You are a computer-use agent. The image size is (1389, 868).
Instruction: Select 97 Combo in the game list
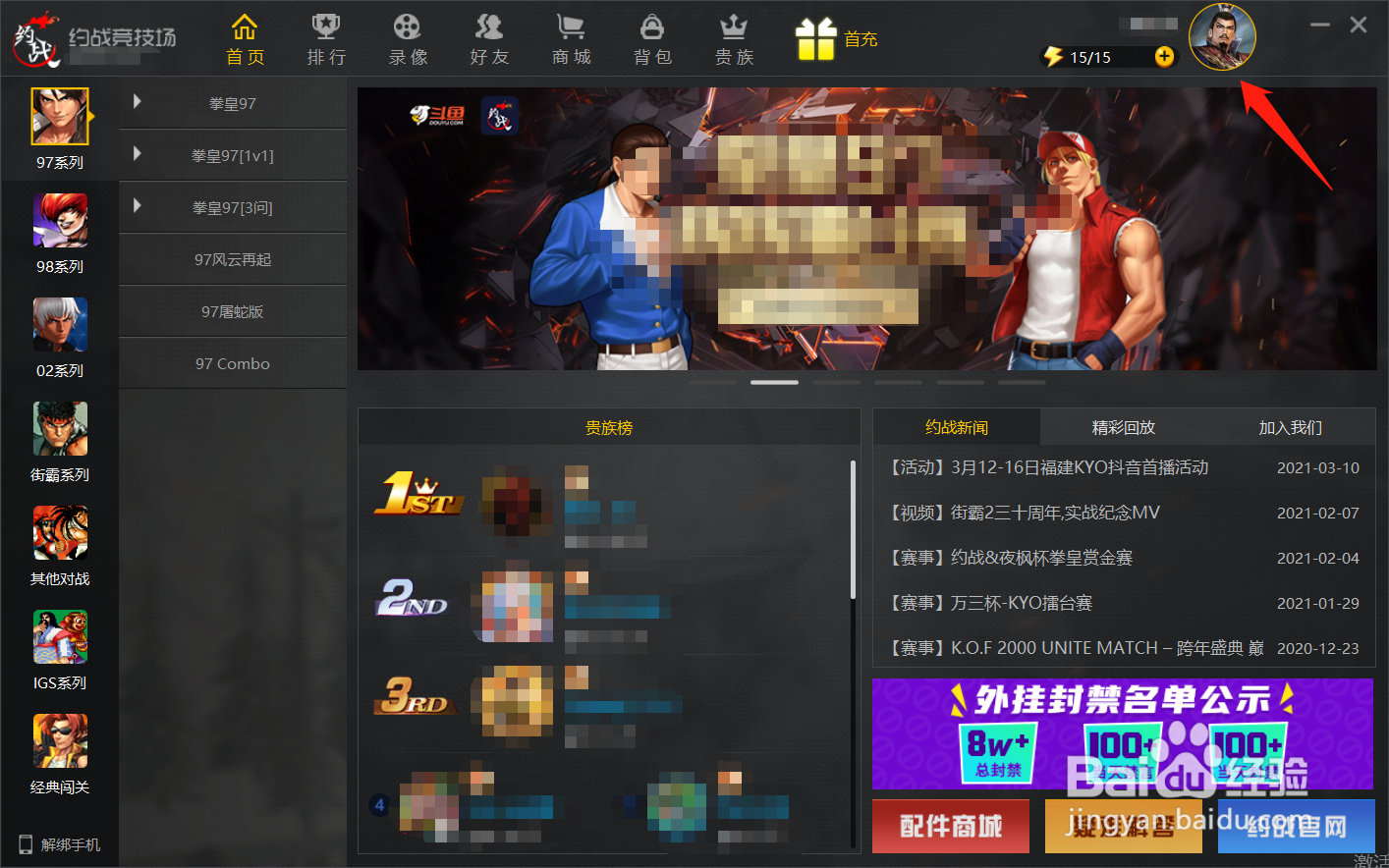[x=233, y=363]
